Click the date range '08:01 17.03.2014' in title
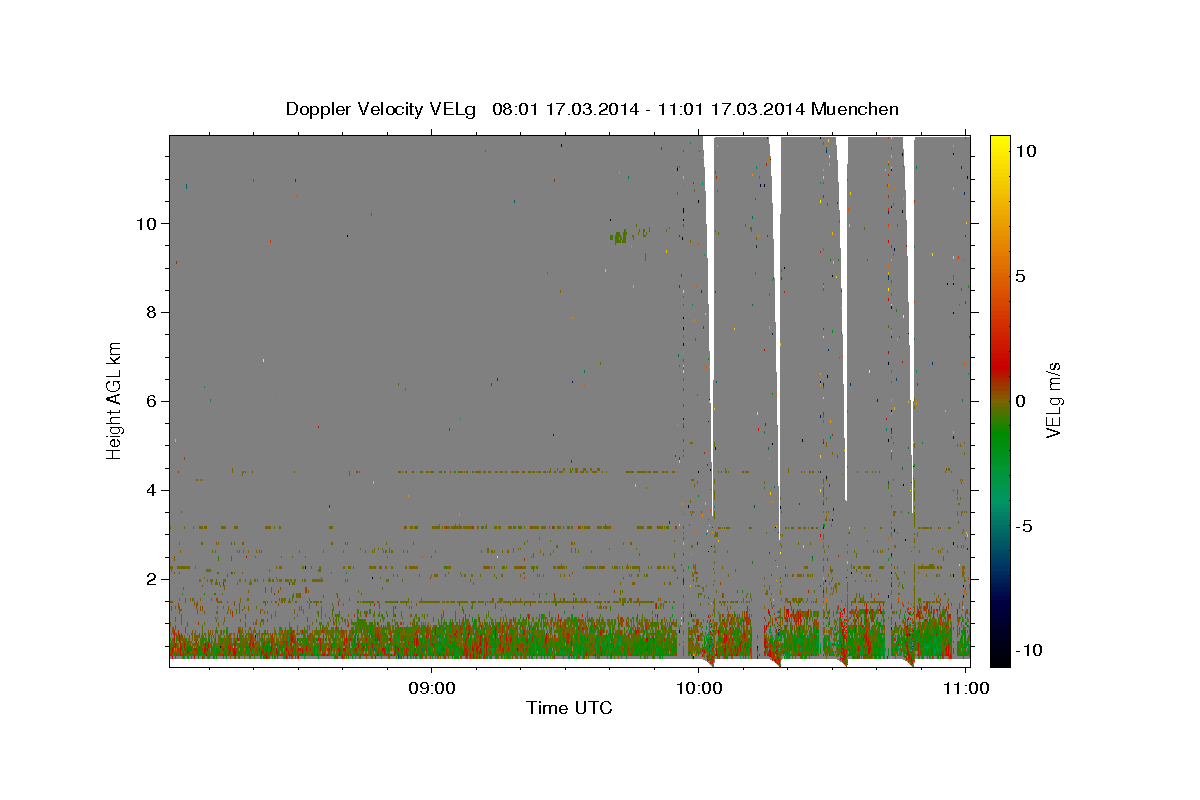 pos(564,109)
